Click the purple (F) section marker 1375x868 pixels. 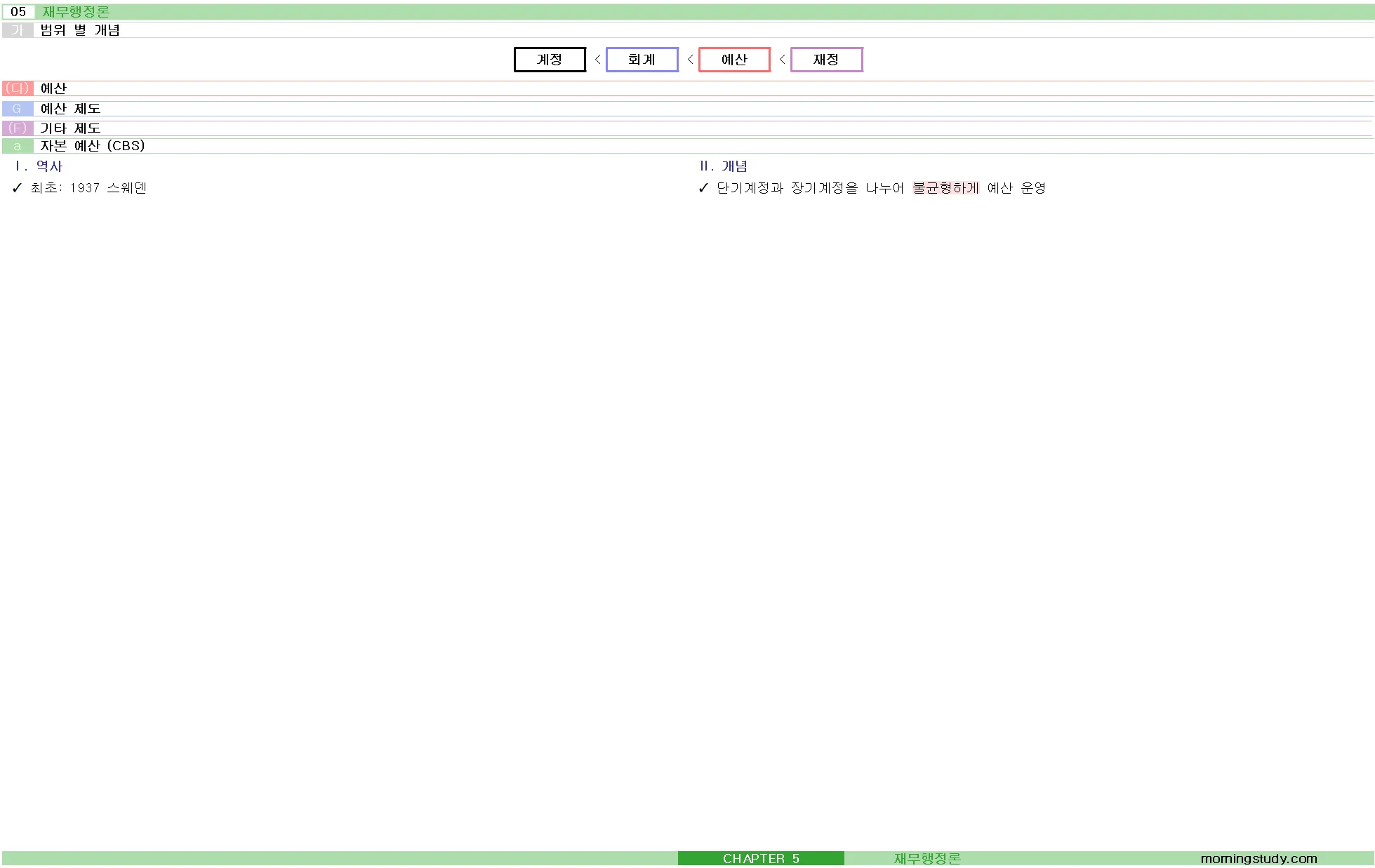[x=18, y=128]
